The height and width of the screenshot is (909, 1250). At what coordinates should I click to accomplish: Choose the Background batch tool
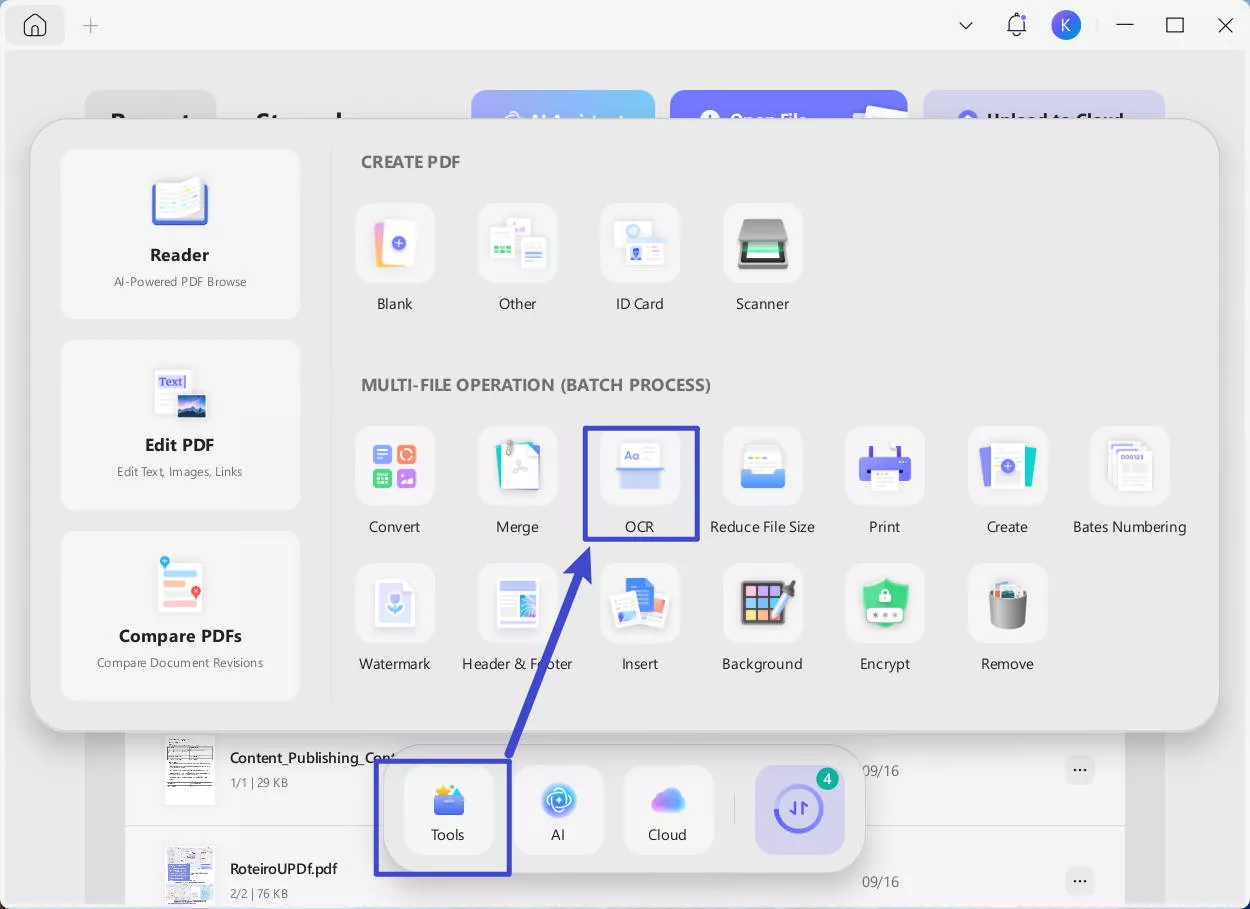[762, 604]
